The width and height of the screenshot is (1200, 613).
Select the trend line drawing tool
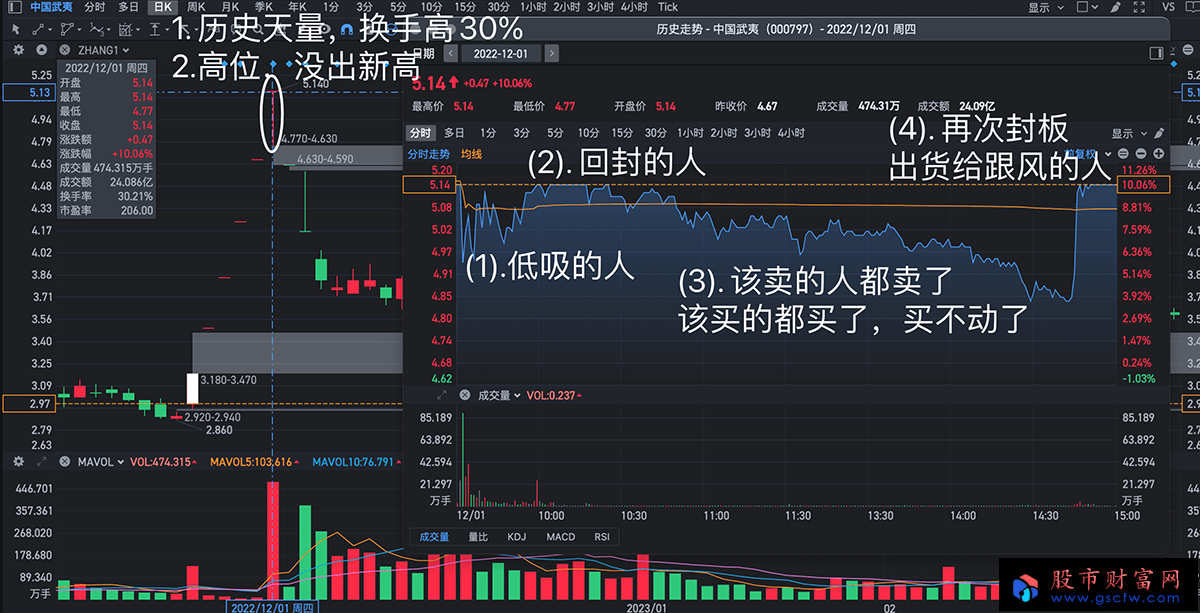click(x=38, y=30)
